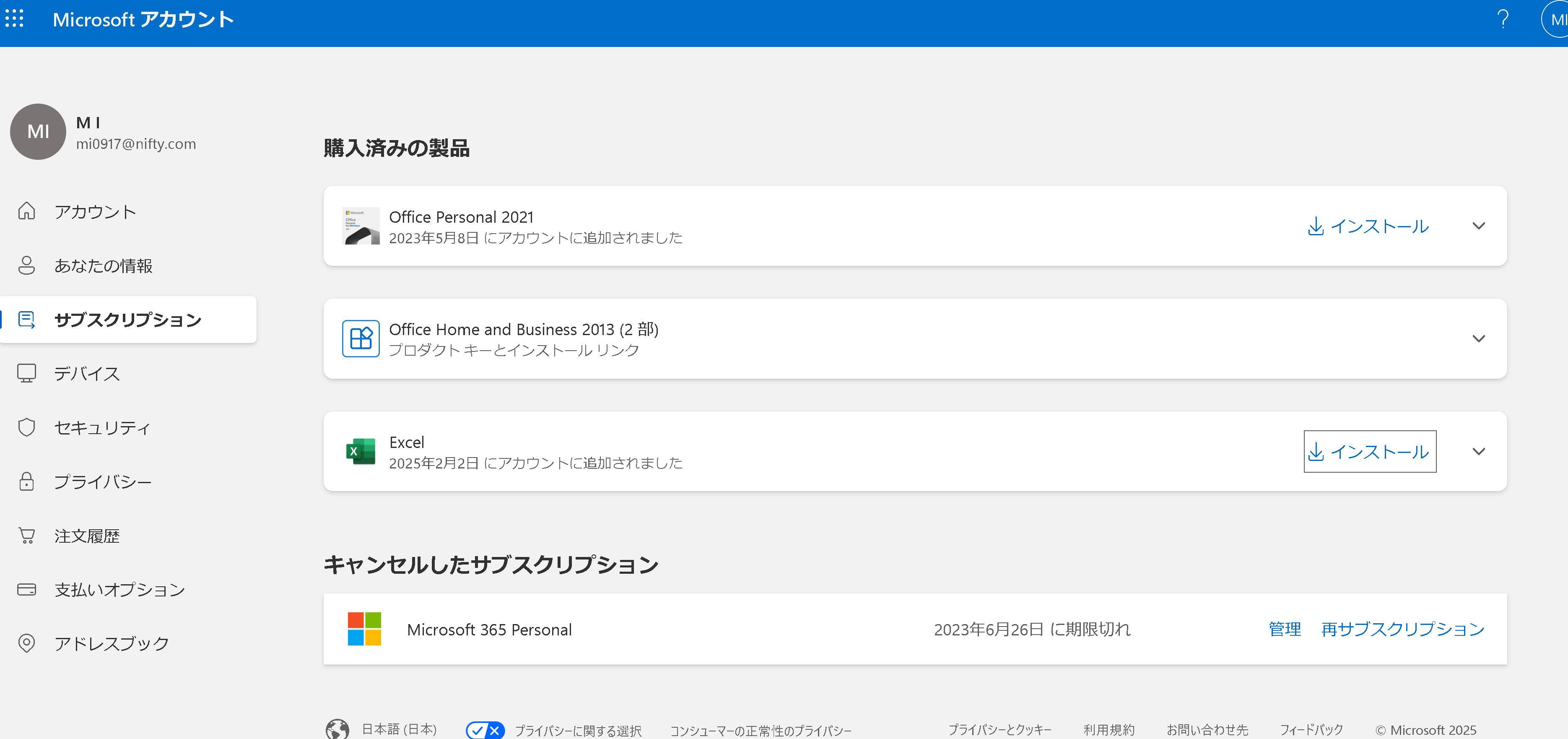Click the Office Home and Business 2013 icon
The height and width of the screenshot is (739, 1568).
(361, 338)
